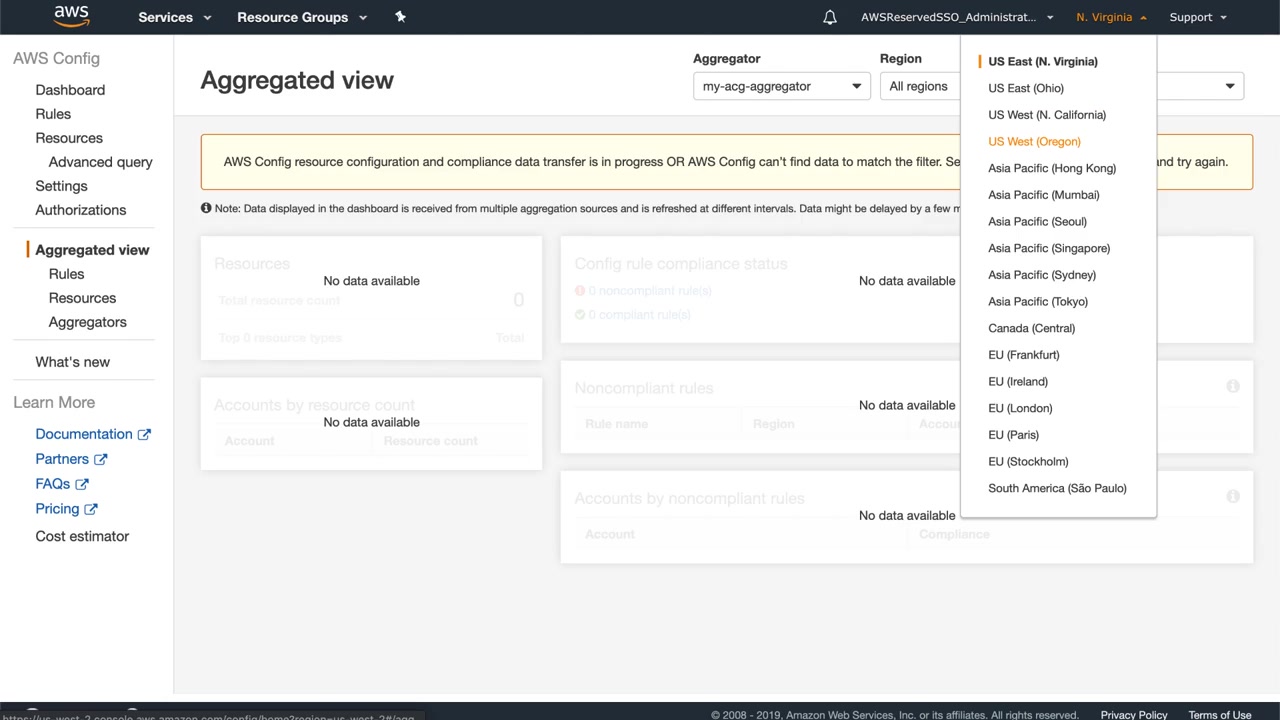Open the All regions filter dropdown
This screenshot has height=720, width=1280.
(920, 86)
